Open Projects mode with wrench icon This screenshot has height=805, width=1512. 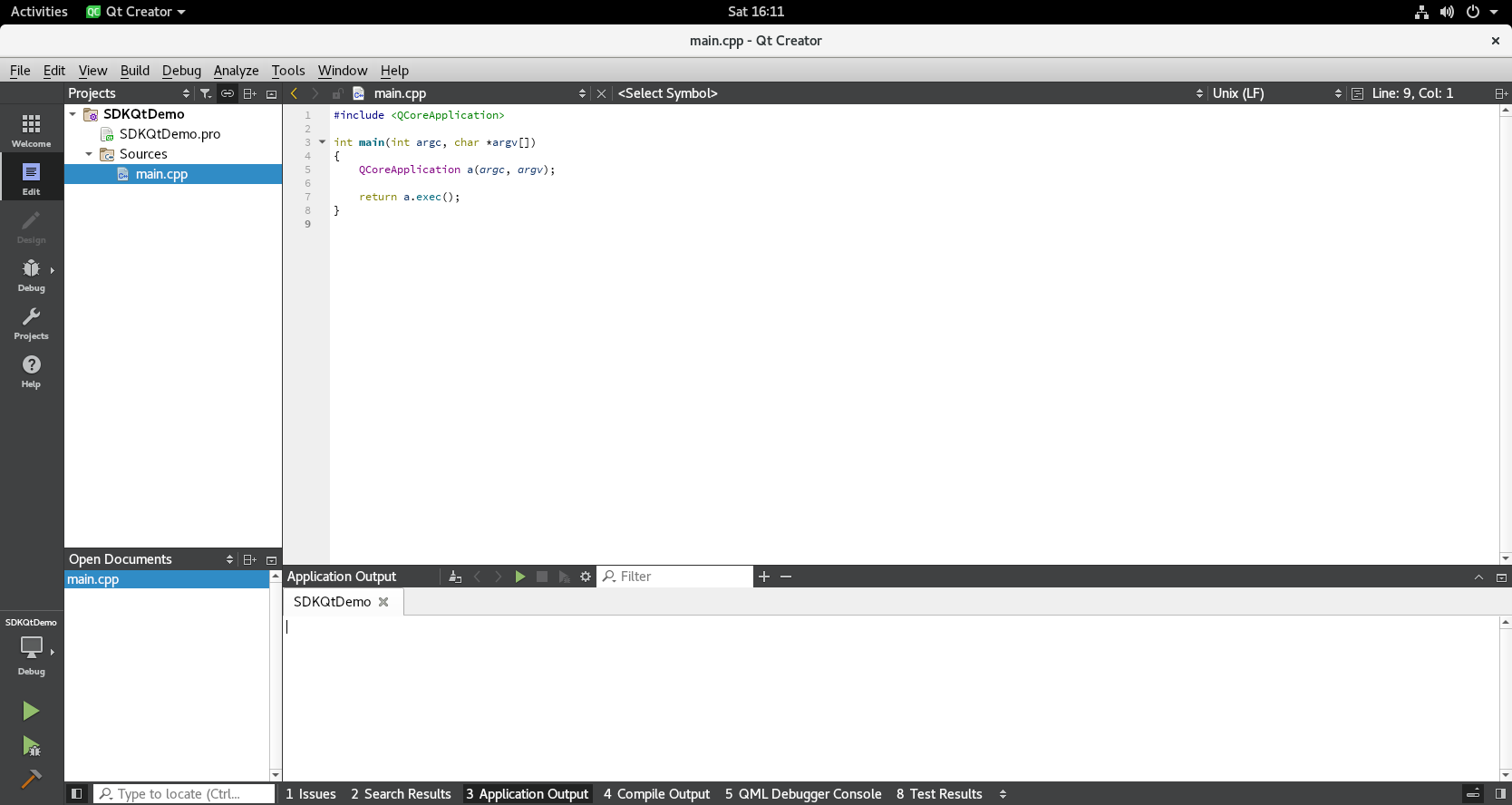point(31,323)
